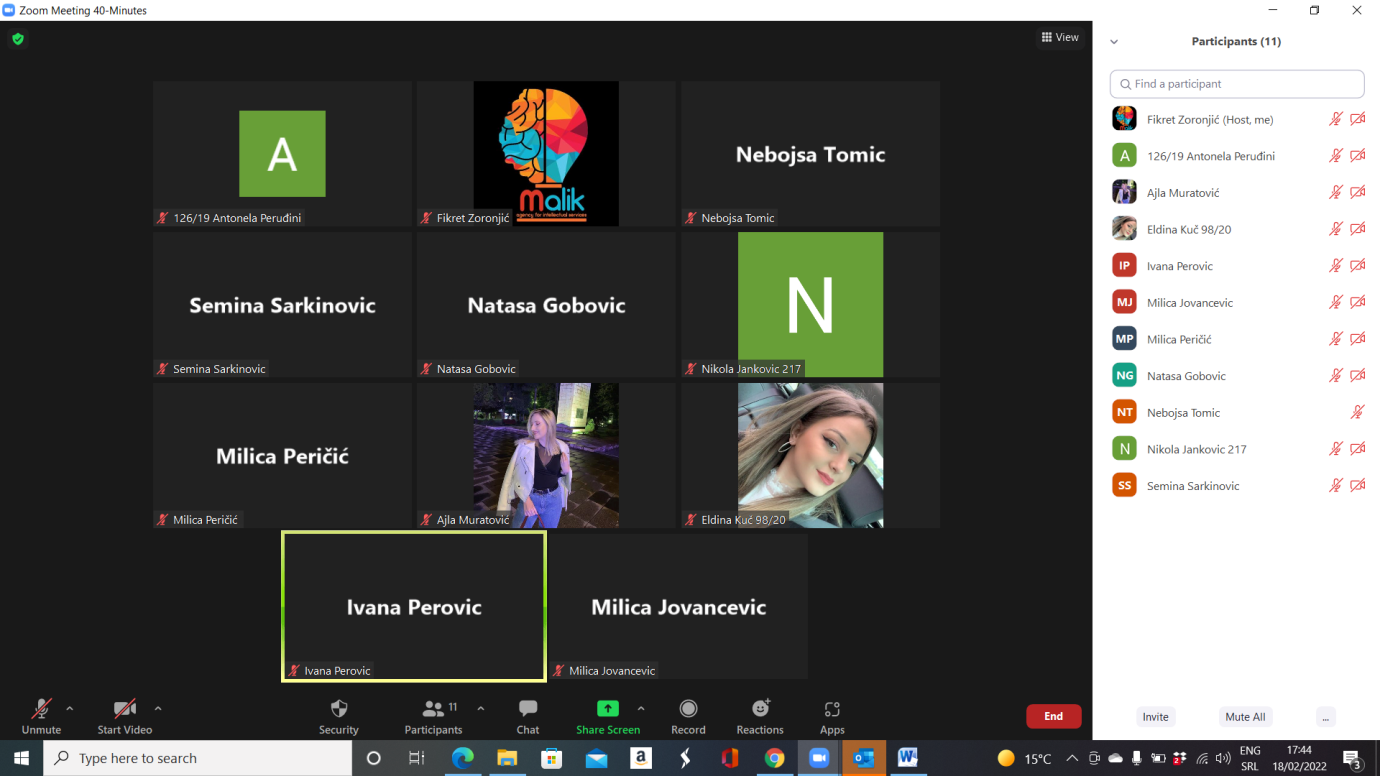The width and height of the screenshot is (1380, 776).
Task: Click the Share Screen icon
Action: point(607,709)
